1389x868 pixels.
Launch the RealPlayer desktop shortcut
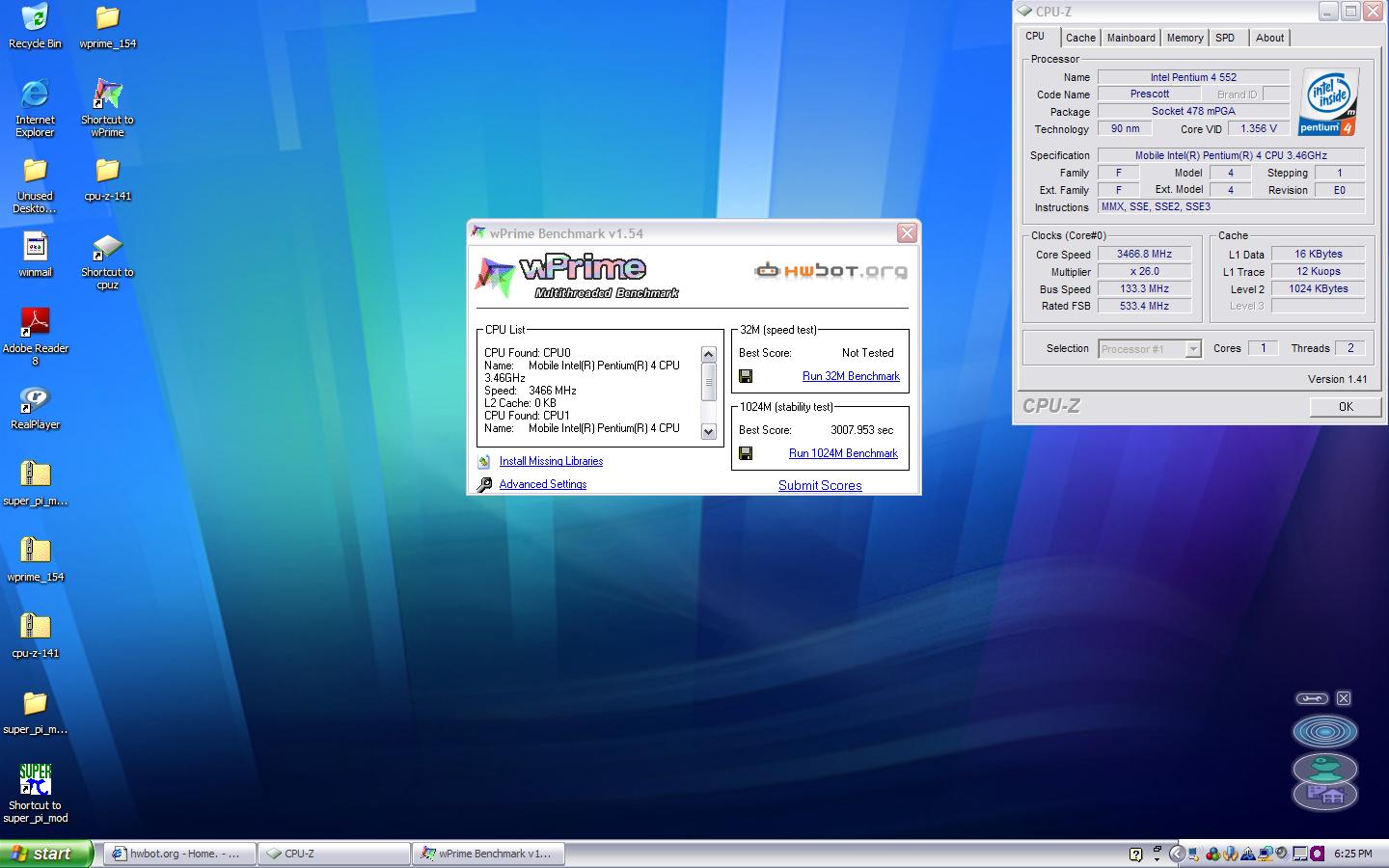pyautogui.click(x=35, y=408)
